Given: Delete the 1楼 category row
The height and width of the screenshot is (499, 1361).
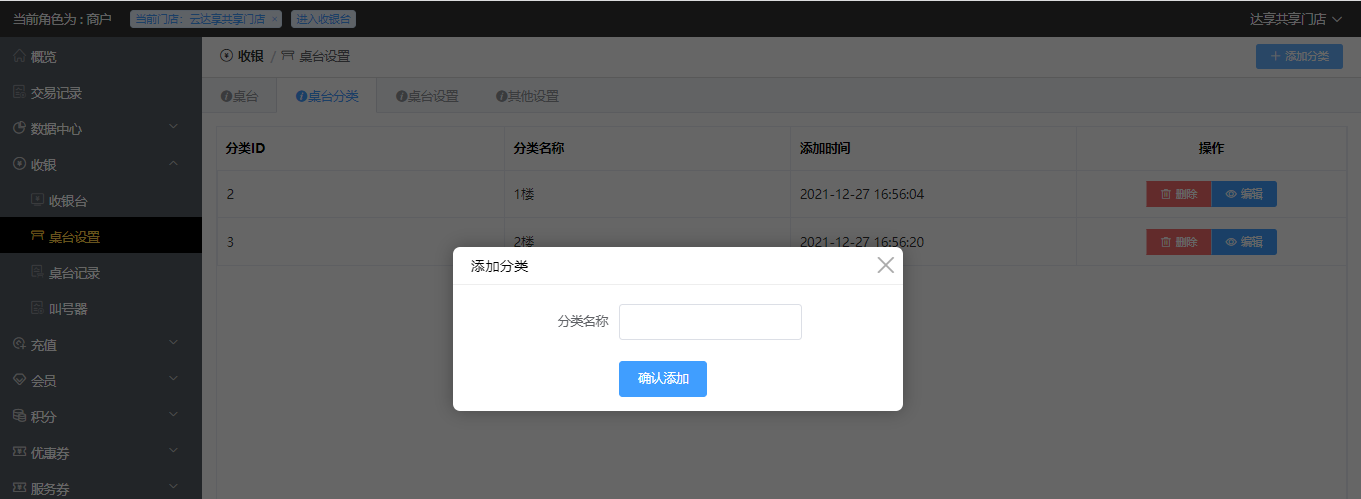Looking at the screenshot, I should pos(1179,194).
